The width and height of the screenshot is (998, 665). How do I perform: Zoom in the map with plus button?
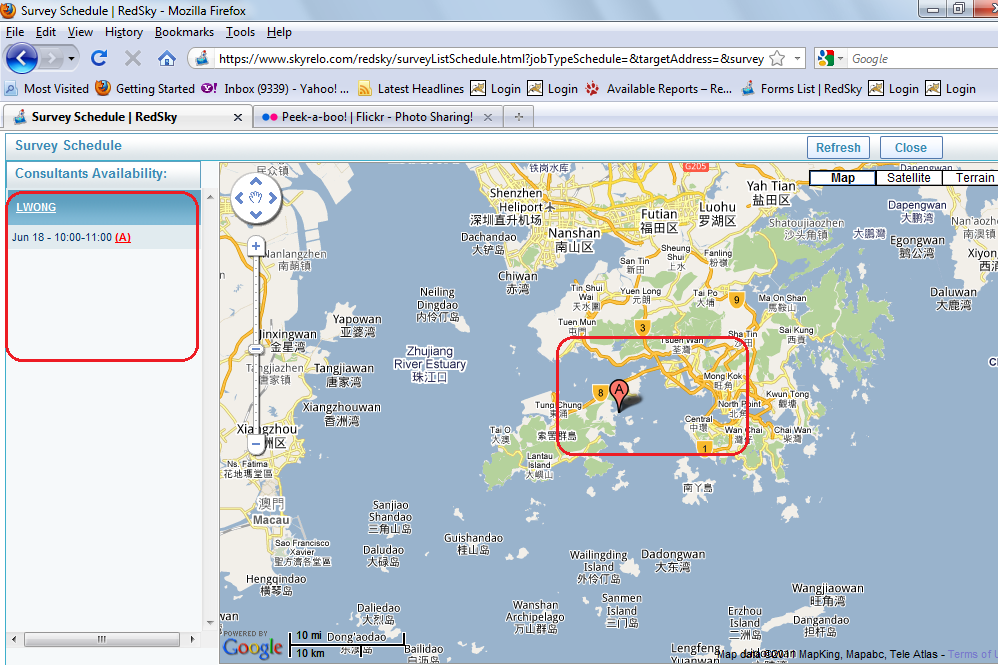pyautogui.click(x=256, y=246)
